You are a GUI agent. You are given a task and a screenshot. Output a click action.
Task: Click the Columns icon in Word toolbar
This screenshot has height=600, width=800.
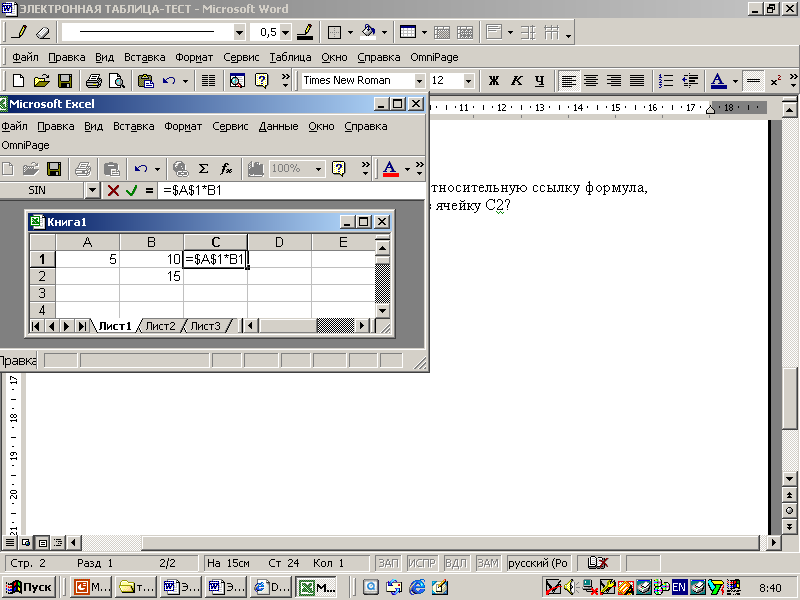[208, 81]
